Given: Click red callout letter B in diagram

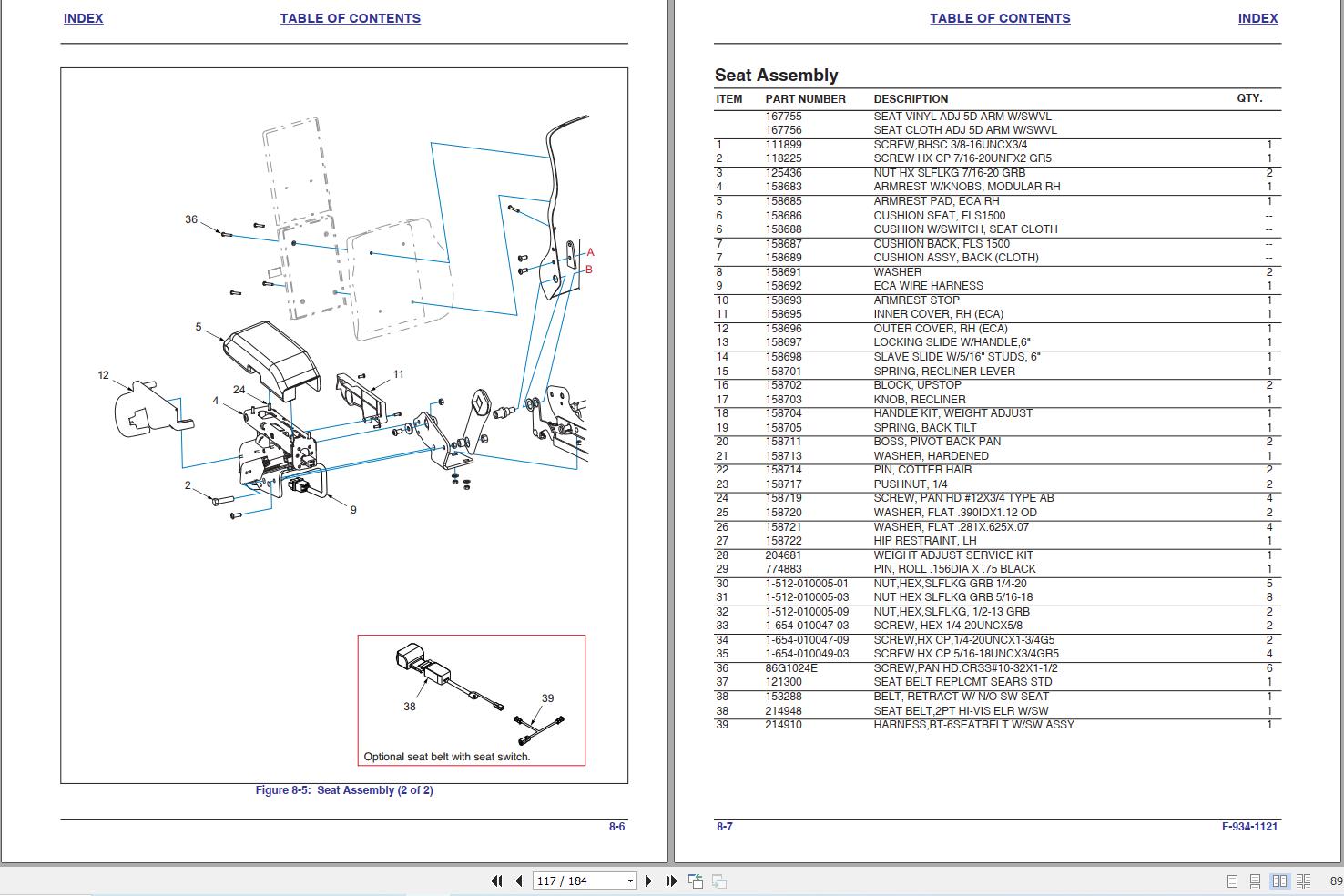Looking at the screenshot, I should point(589,270).
